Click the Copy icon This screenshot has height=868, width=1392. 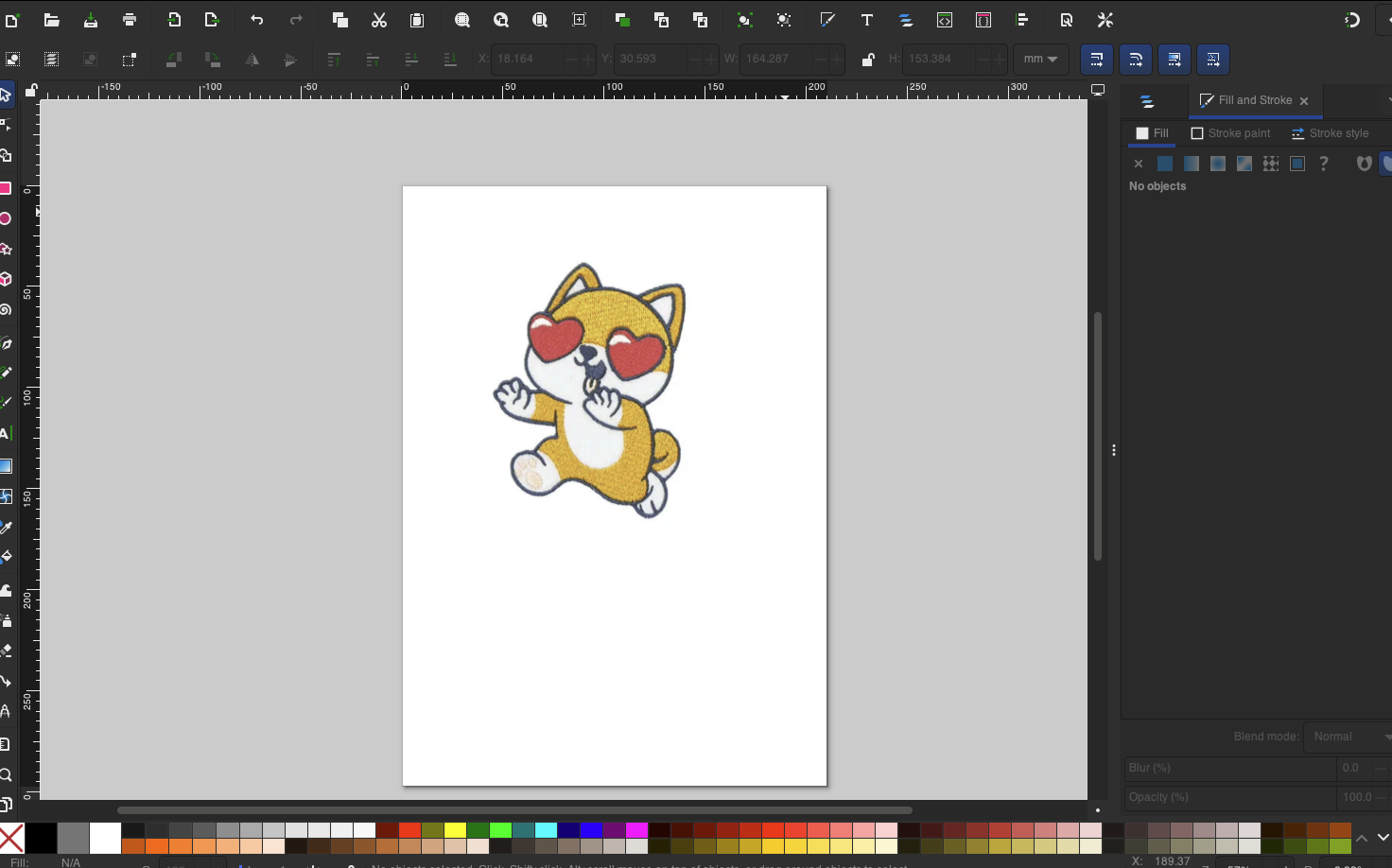340,20
